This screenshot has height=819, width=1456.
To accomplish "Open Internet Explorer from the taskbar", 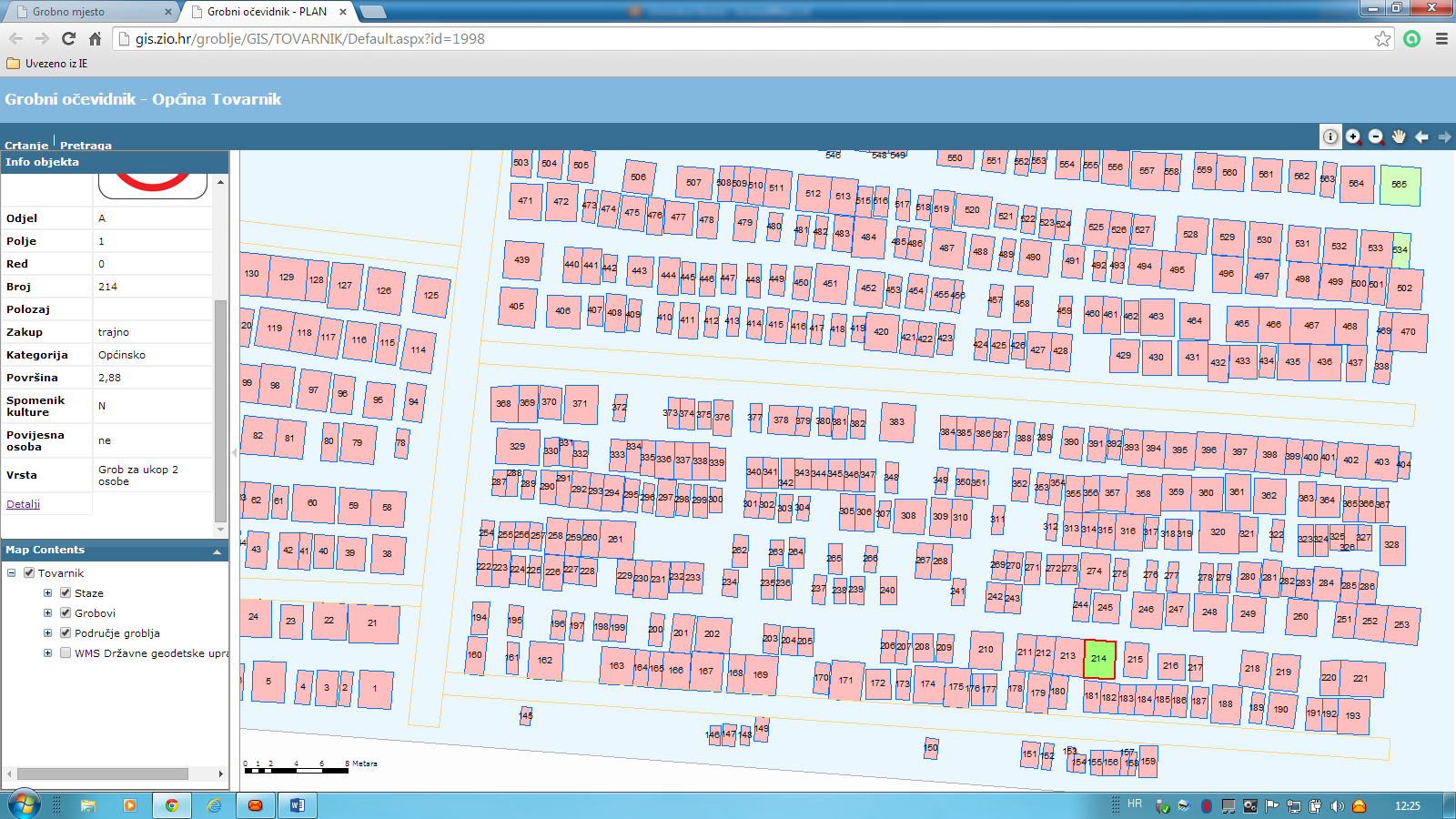I will [x=214, y=805].
